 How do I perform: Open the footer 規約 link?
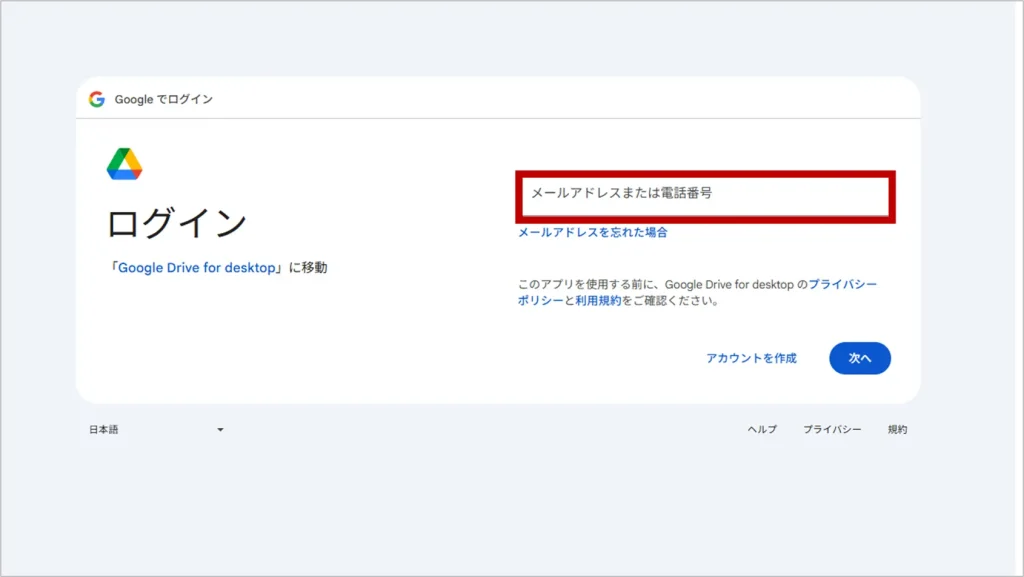click(897, 430)
